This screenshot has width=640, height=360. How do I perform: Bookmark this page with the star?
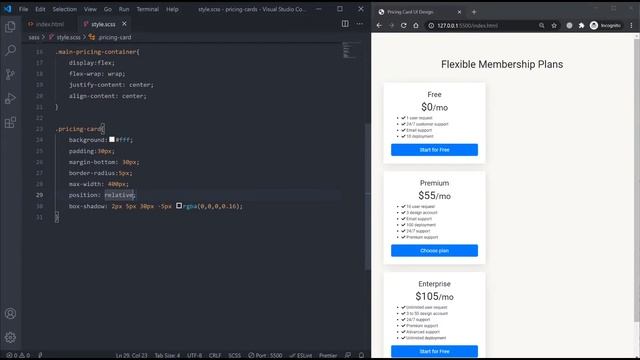554,25
